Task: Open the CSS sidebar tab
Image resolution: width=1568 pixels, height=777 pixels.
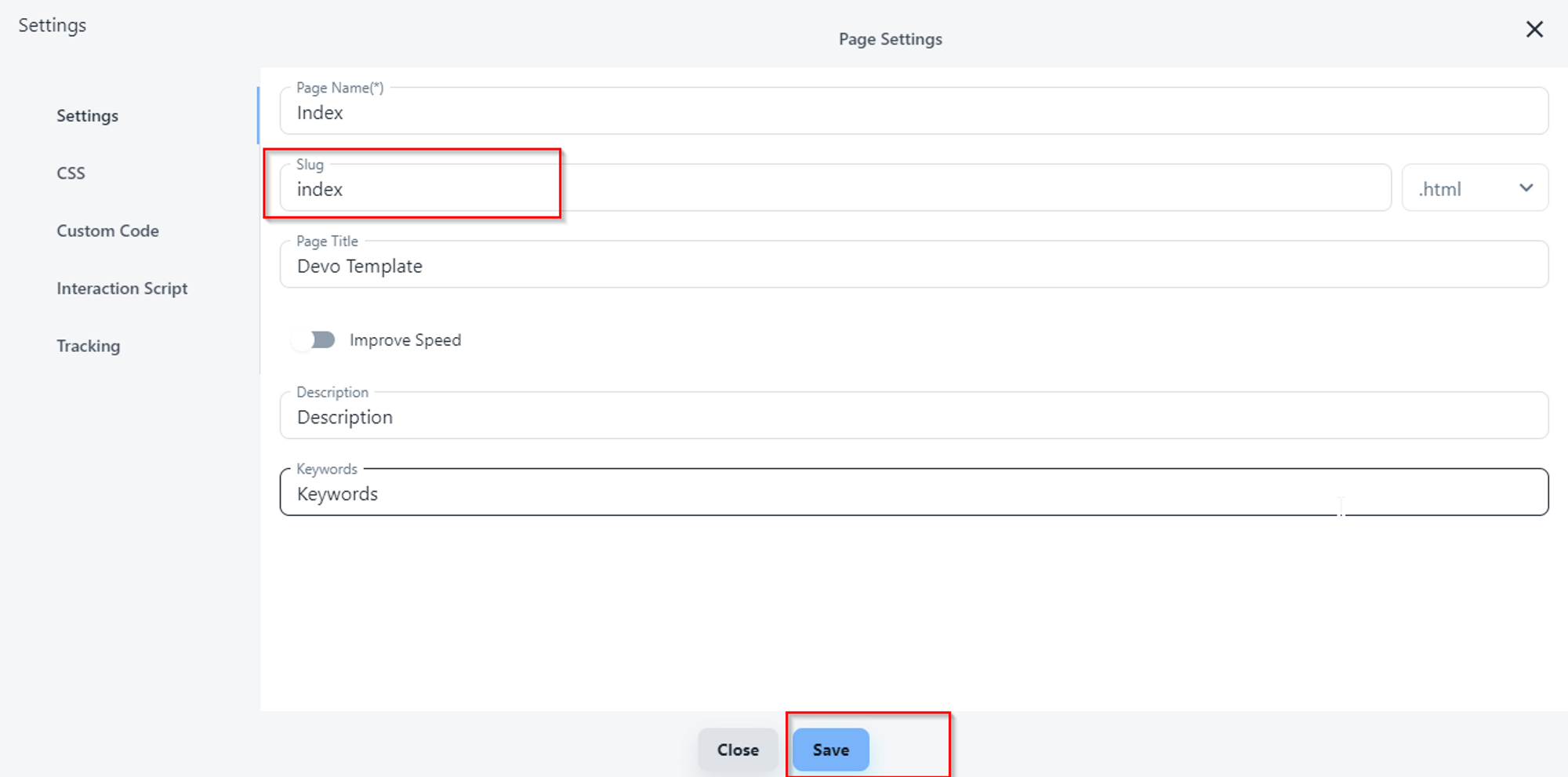Action: click(71, 173)
